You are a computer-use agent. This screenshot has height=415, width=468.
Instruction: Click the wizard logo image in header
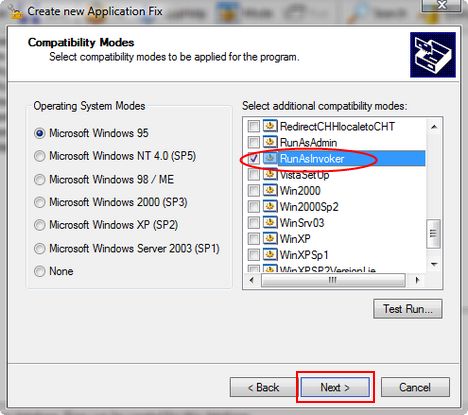[x=433, y=55]
